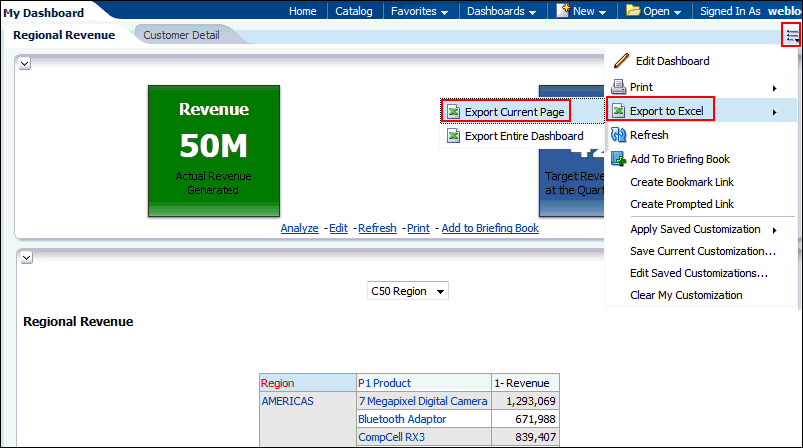Choose Edit Saved Customizations
The image size is (803, 448).
(699, 273)
